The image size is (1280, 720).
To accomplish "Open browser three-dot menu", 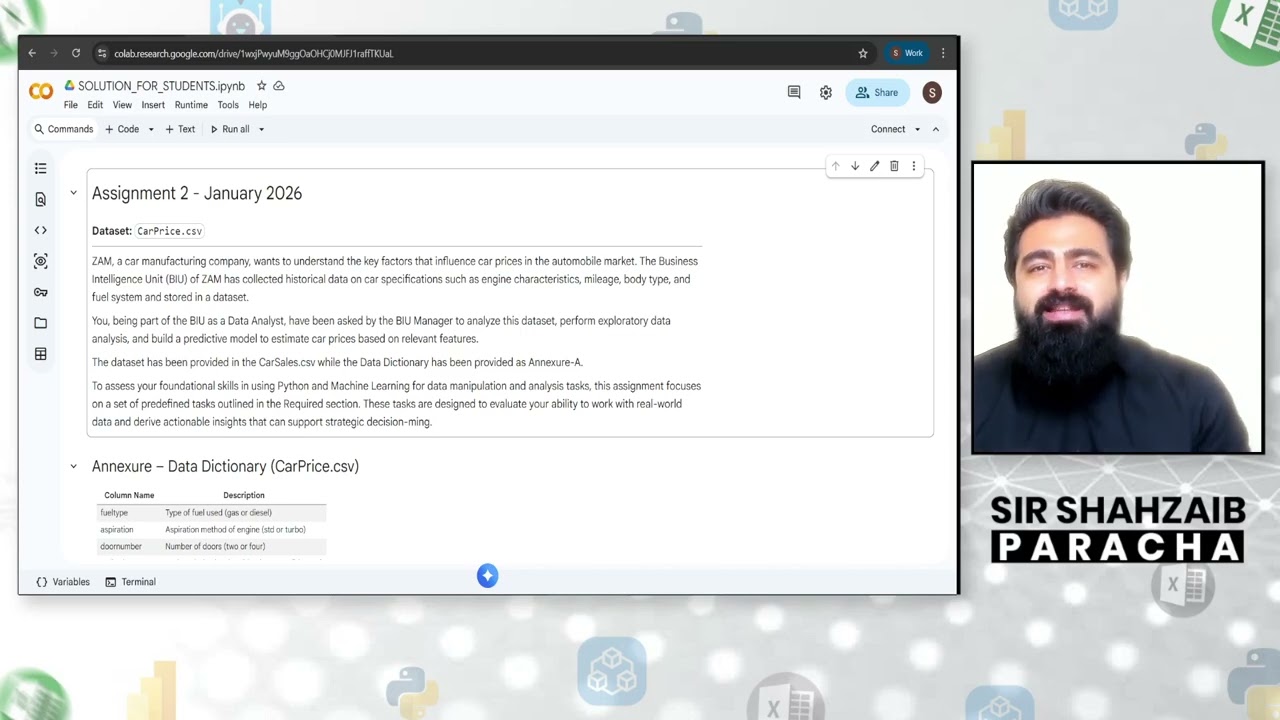I will (x=943, y=53).
